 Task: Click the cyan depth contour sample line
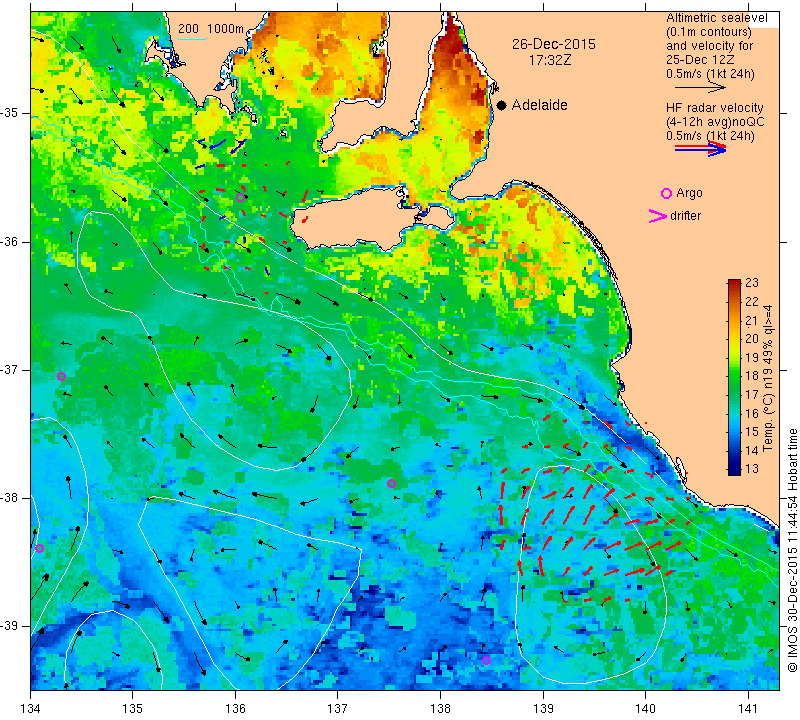click(192, 39)
